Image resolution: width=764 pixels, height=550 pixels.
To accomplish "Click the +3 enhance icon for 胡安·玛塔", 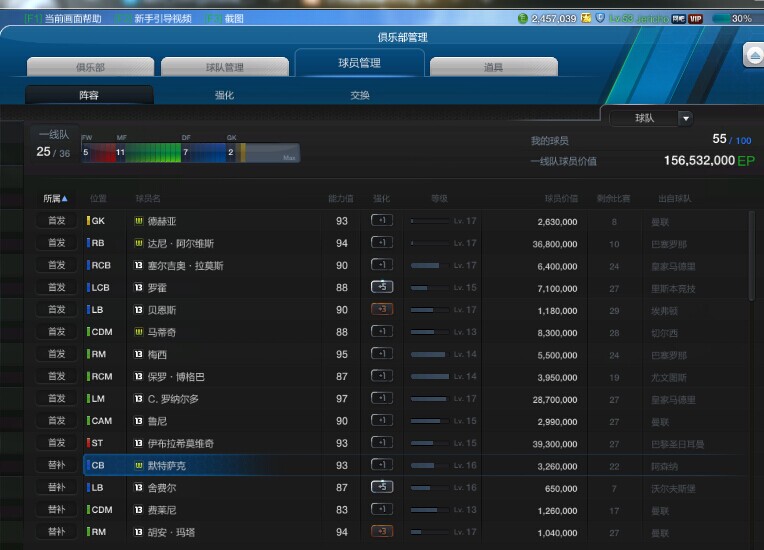I will [x=382, y=531].
